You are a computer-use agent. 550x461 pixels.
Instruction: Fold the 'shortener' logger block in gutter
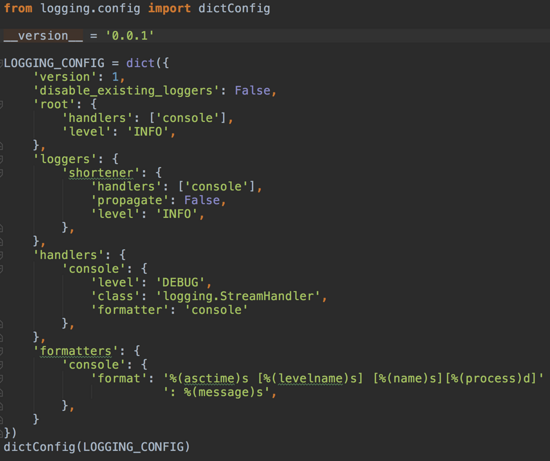[1, 173]
